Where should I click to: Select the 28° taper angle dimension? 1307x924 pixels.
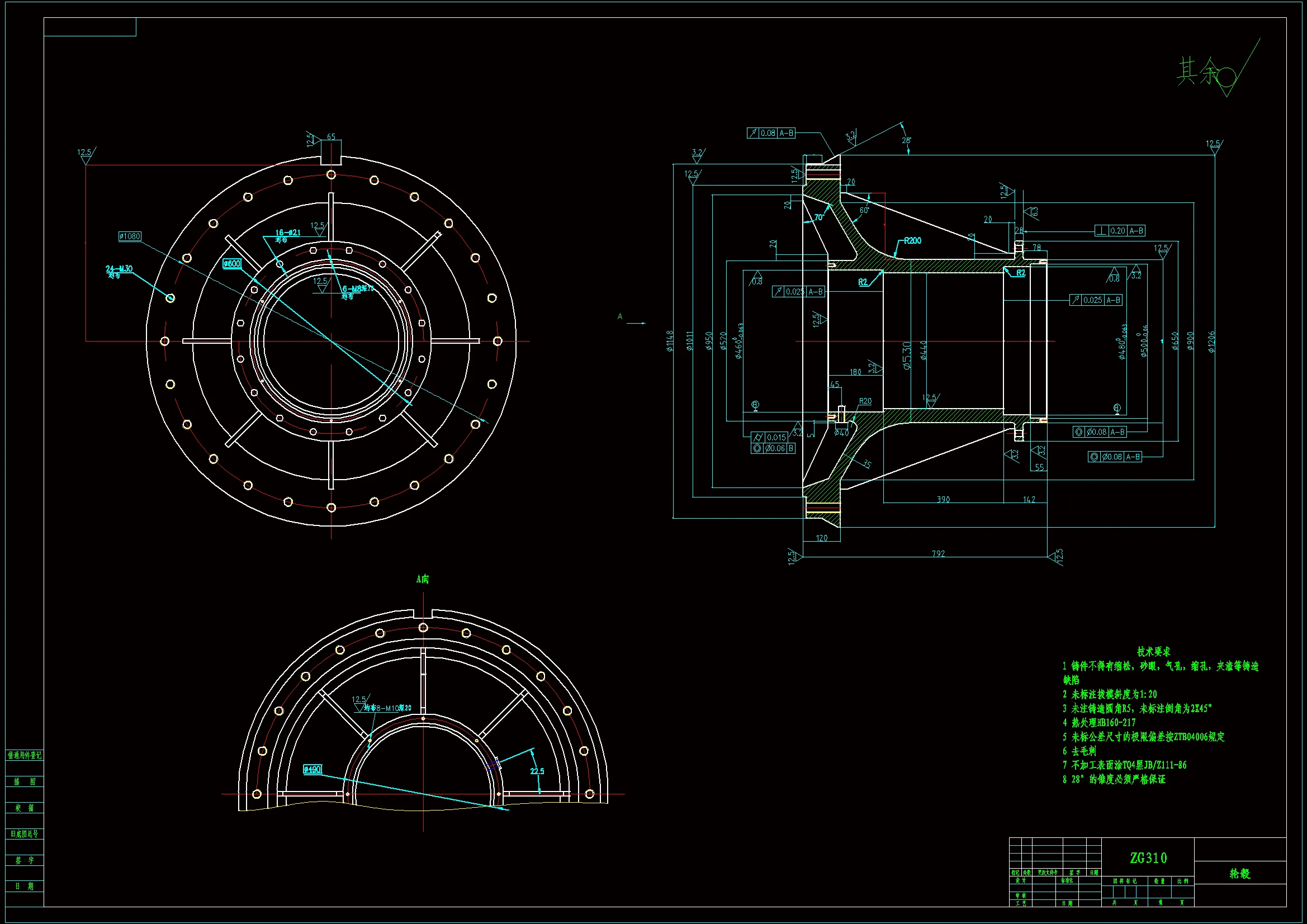[906, 140]
